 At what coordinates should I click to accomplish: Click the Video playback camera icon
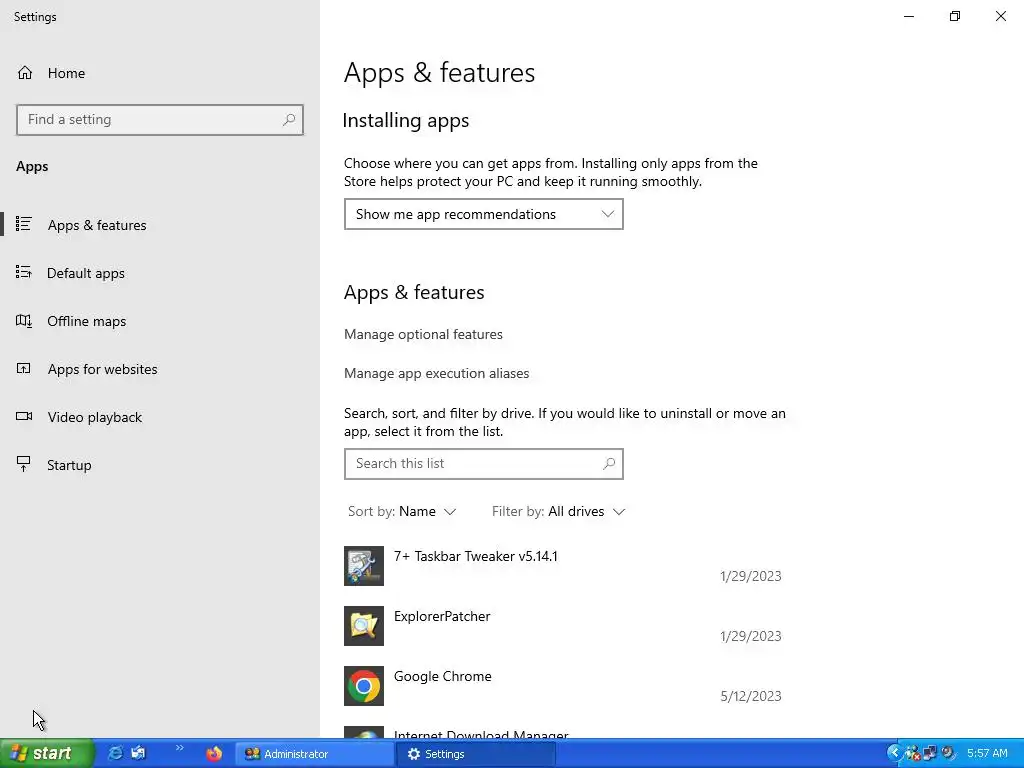(x=24, y=416)
